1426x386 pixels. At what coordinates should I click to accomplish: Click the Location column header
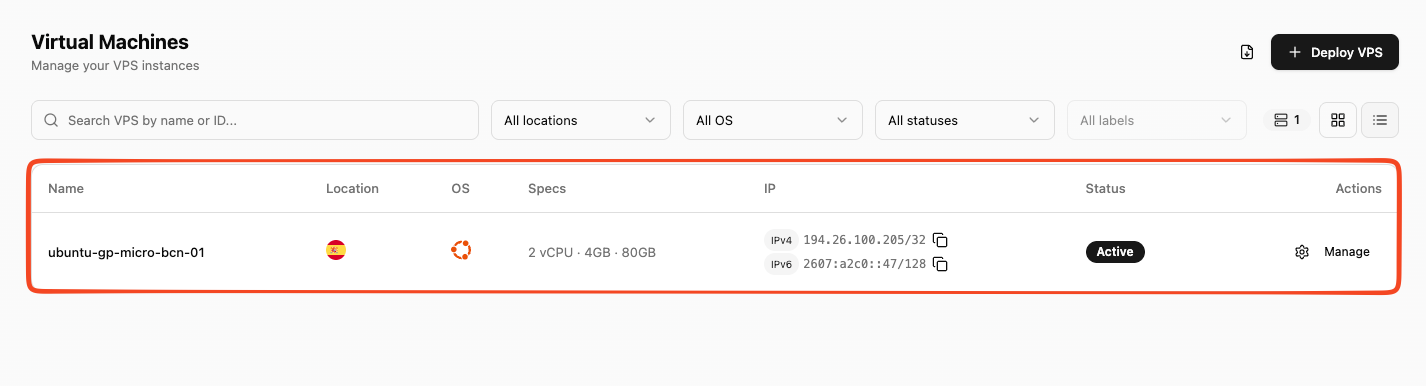coord(352,188)
